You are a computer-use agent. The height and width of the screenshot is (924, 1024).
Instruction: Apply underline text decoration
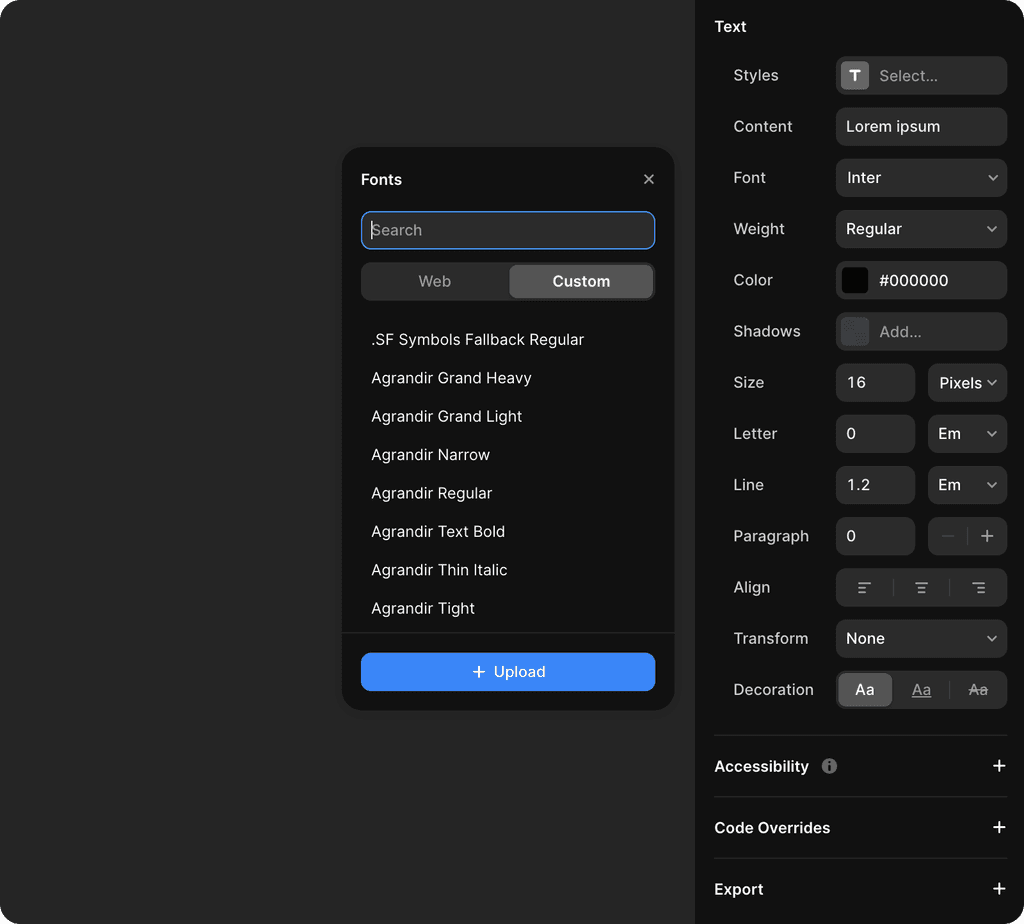coord(921,689)
